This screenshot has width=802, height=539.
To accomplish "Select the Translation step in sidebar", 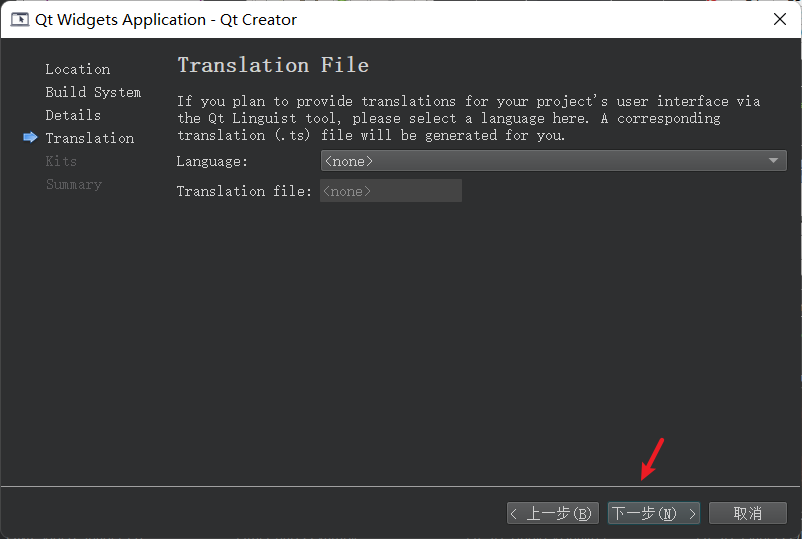I will pyautogui.click(x=90, y=138).
